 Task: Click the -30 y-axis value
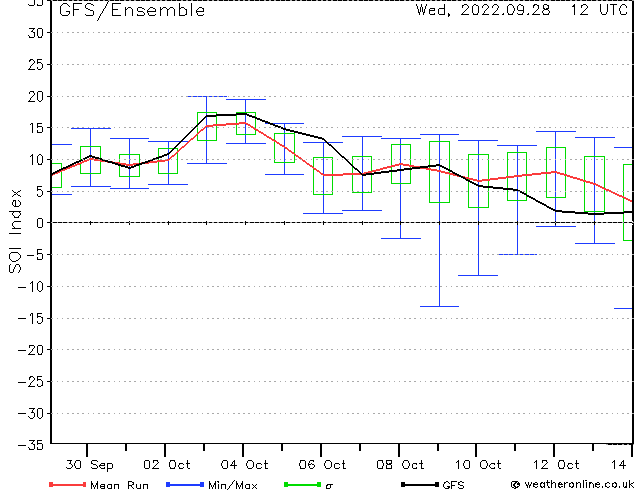[31, 413]
